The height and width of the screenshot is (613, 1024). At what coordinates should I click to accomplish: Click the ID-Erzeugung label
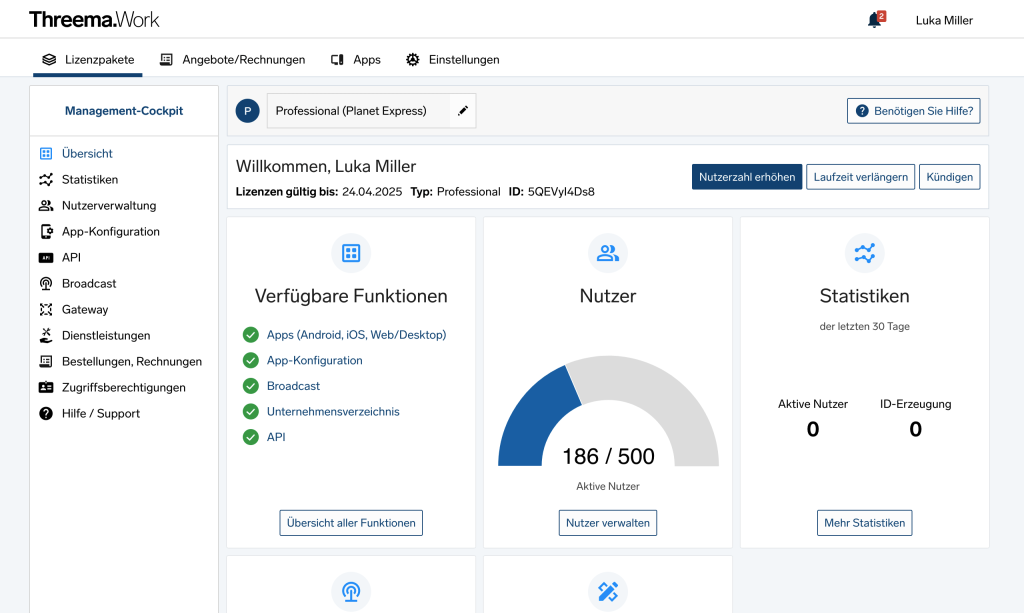point(916,404)
